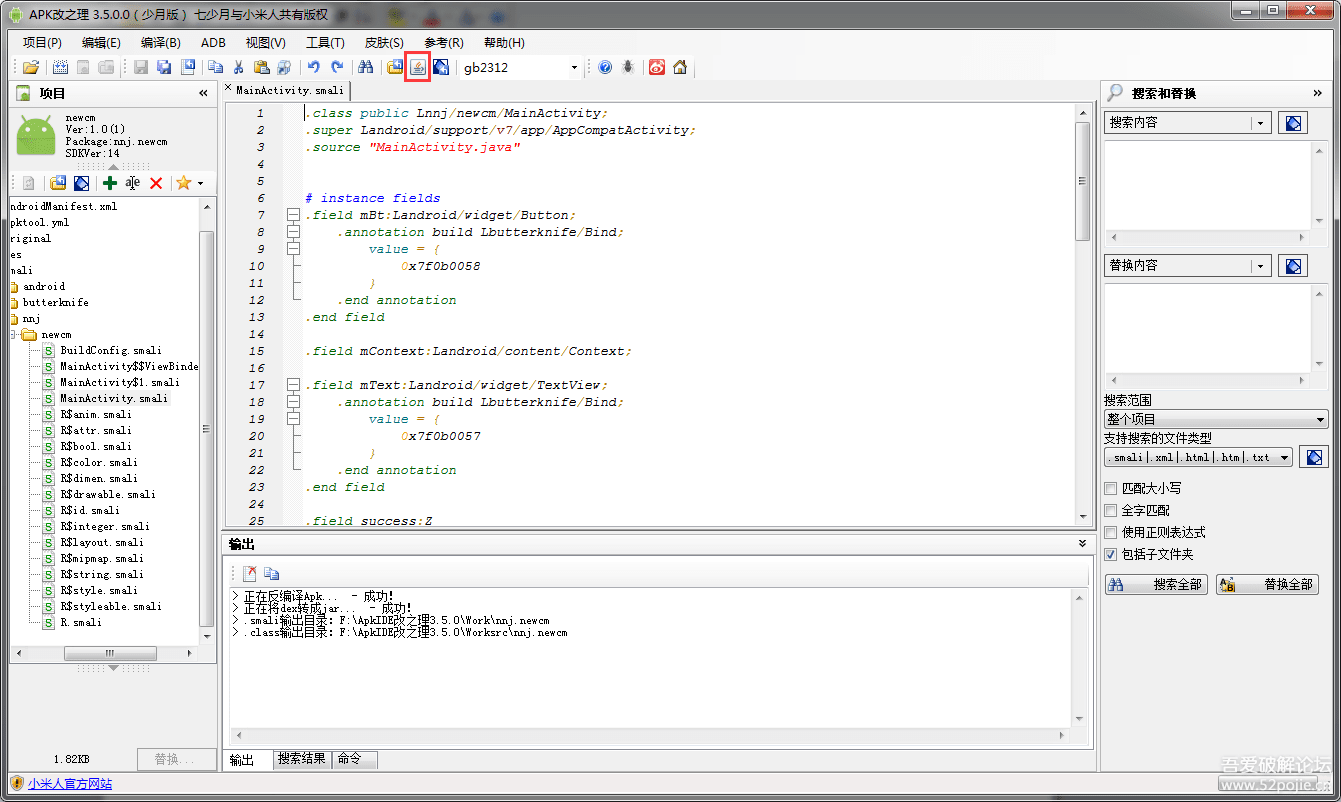Open project folder icon in toolbar
1341x802 pixels.
click(31, 67)
